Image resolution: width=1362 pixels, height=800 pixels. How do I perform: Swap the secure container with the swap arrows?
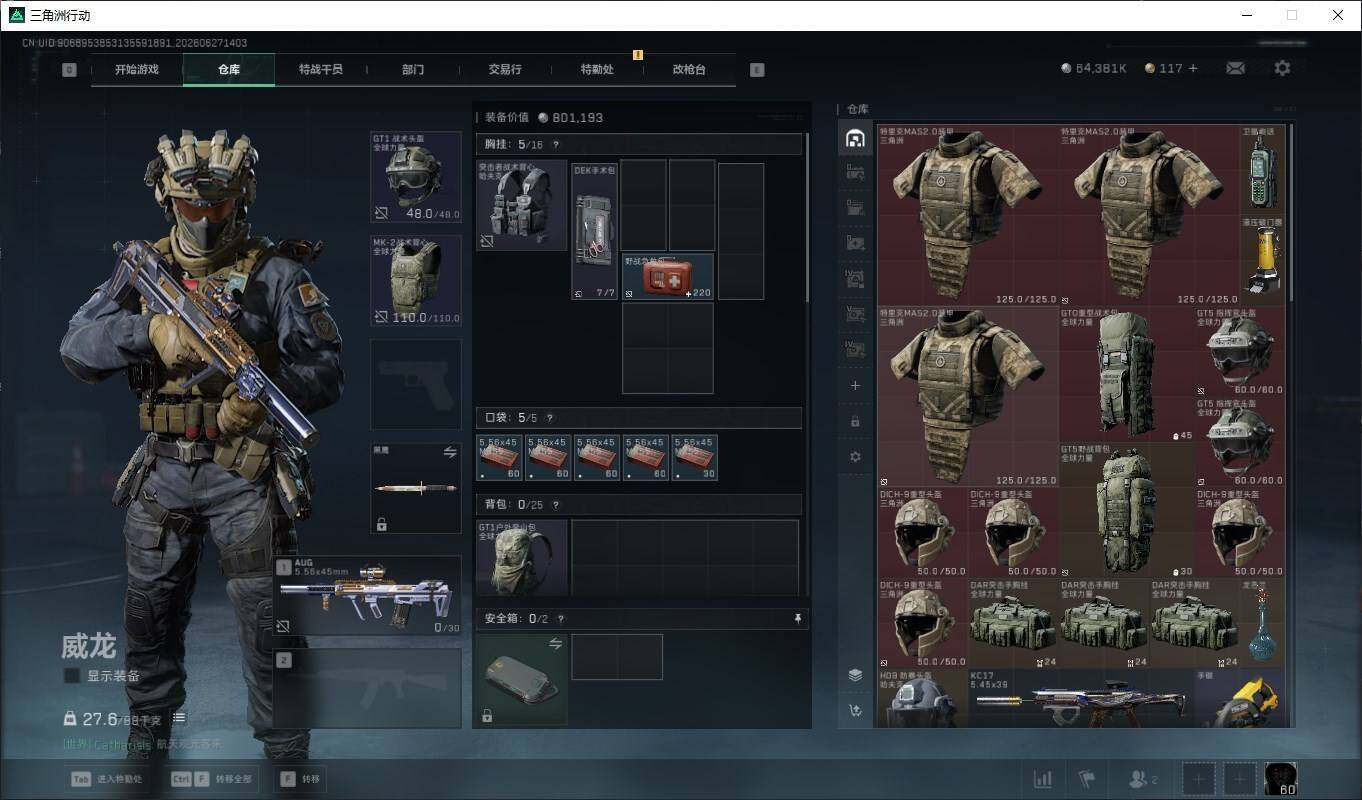coord(556,644)
